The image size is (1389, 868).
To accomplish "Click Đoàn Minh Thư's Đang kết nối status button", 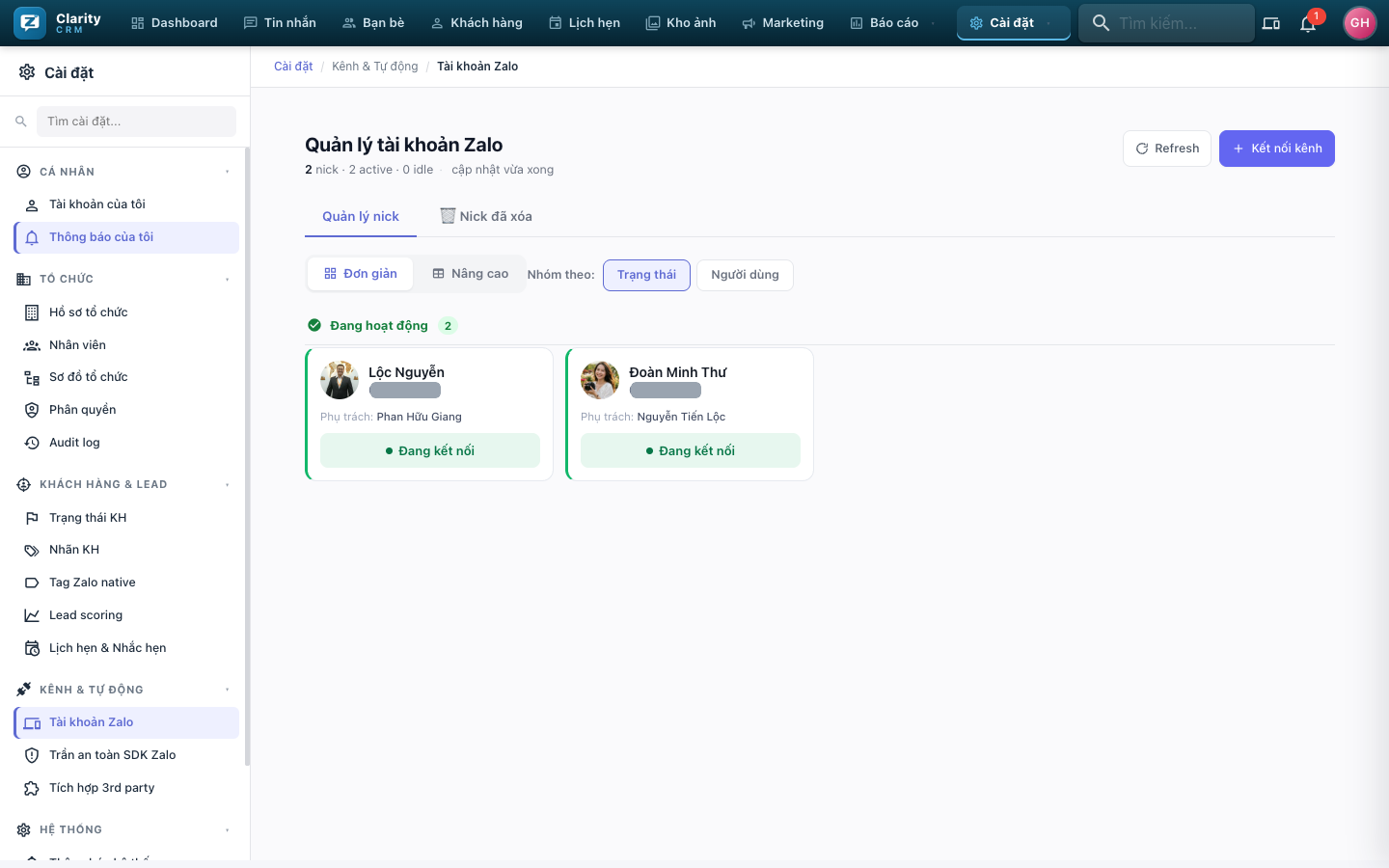I will coord(691,450).
